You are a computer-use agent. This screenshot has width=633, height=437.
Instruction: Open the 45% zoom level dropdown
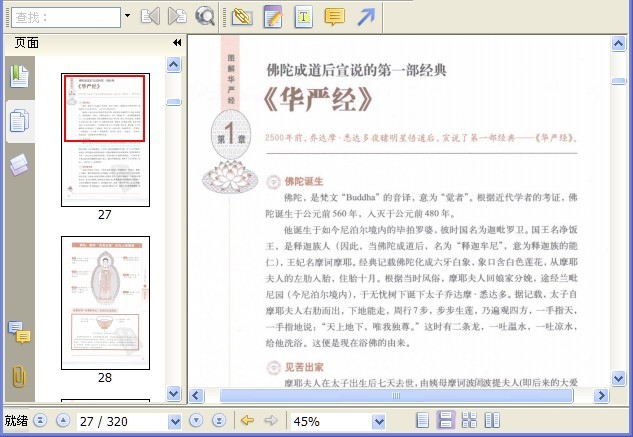pyautogui.click(x=378, y=422)
